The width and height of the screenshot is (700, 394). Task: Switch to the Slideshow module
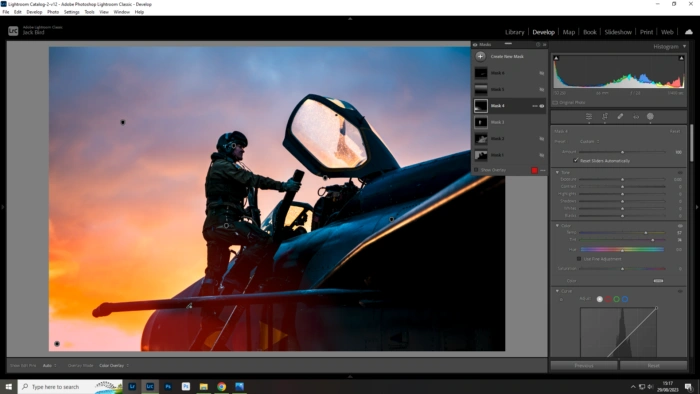618,32
